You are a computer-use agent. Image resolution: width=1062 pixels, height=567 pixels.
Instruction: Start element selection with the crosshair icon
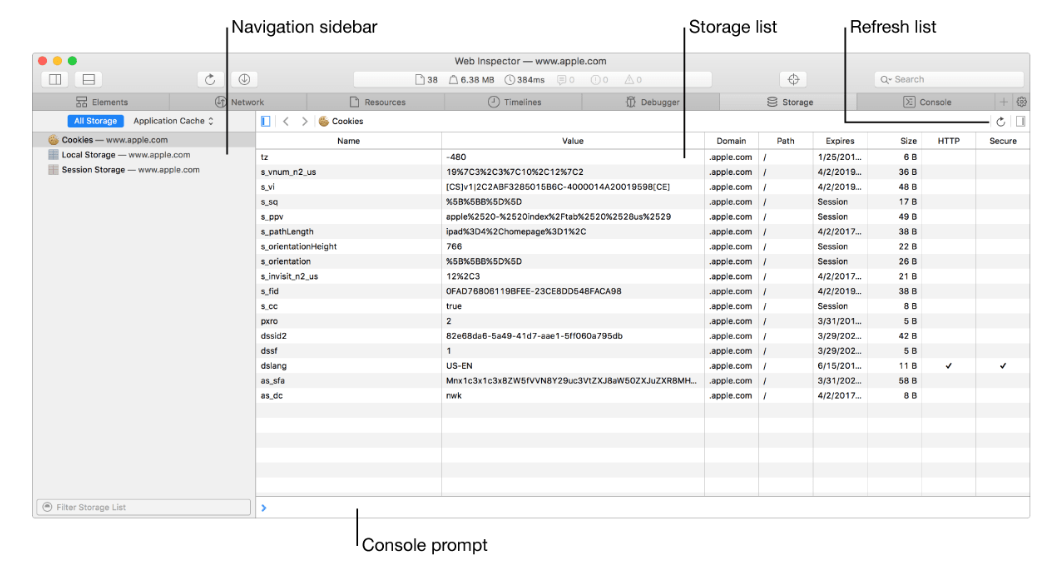point(793,79)
